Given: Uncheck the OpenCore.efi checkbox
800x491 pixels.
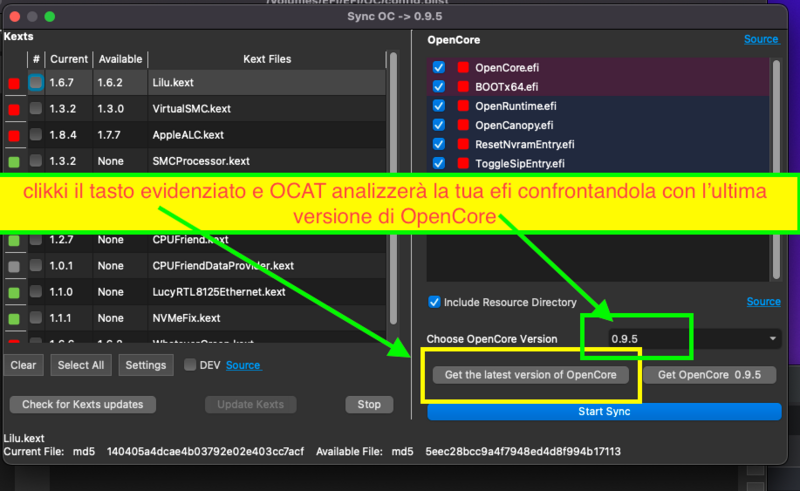Looking at the screenshot, I should pos(439,67).
